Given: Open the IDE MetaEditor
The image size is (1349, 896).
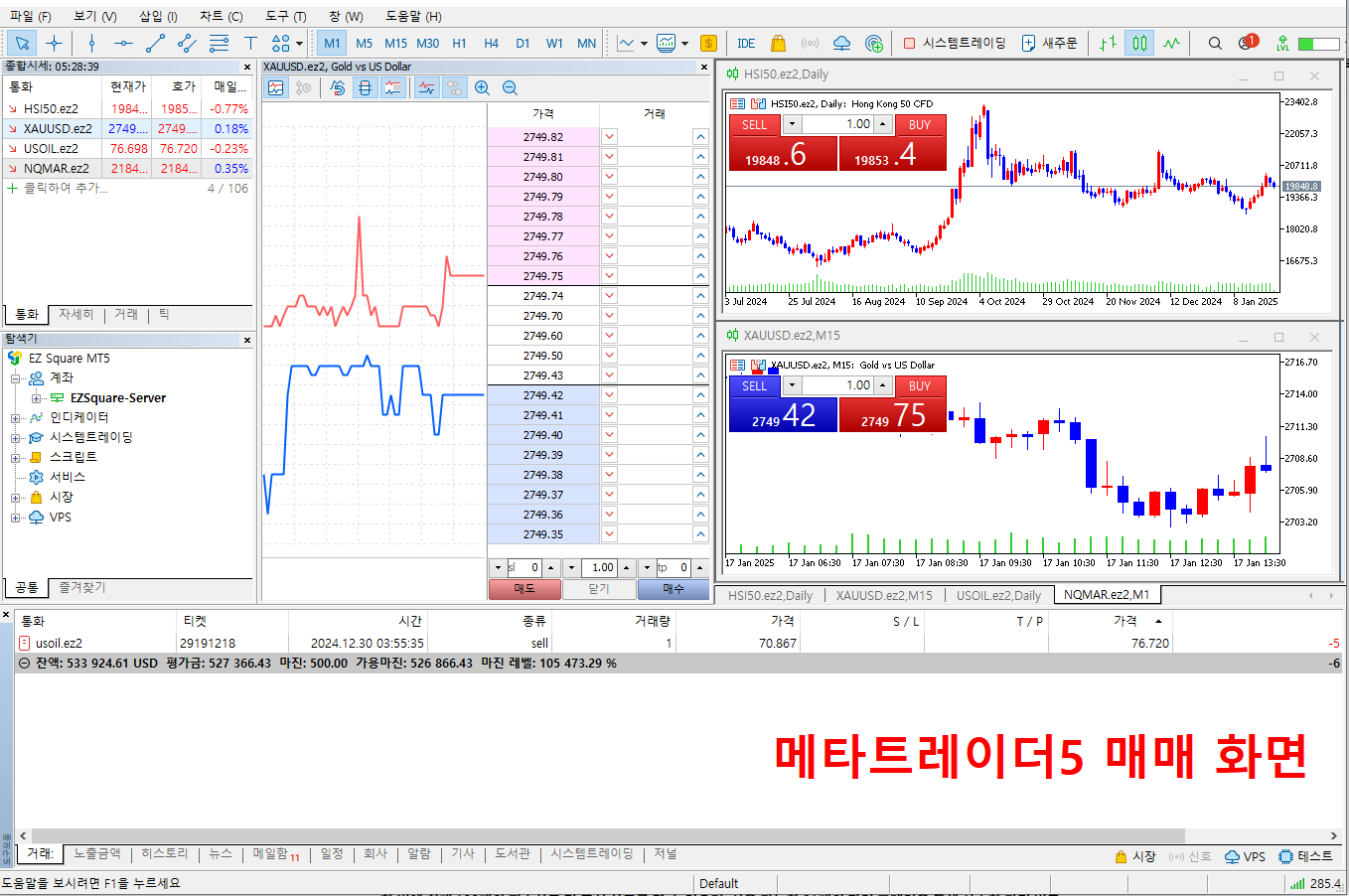Looking at the screenshot, I should click(746, 43).
